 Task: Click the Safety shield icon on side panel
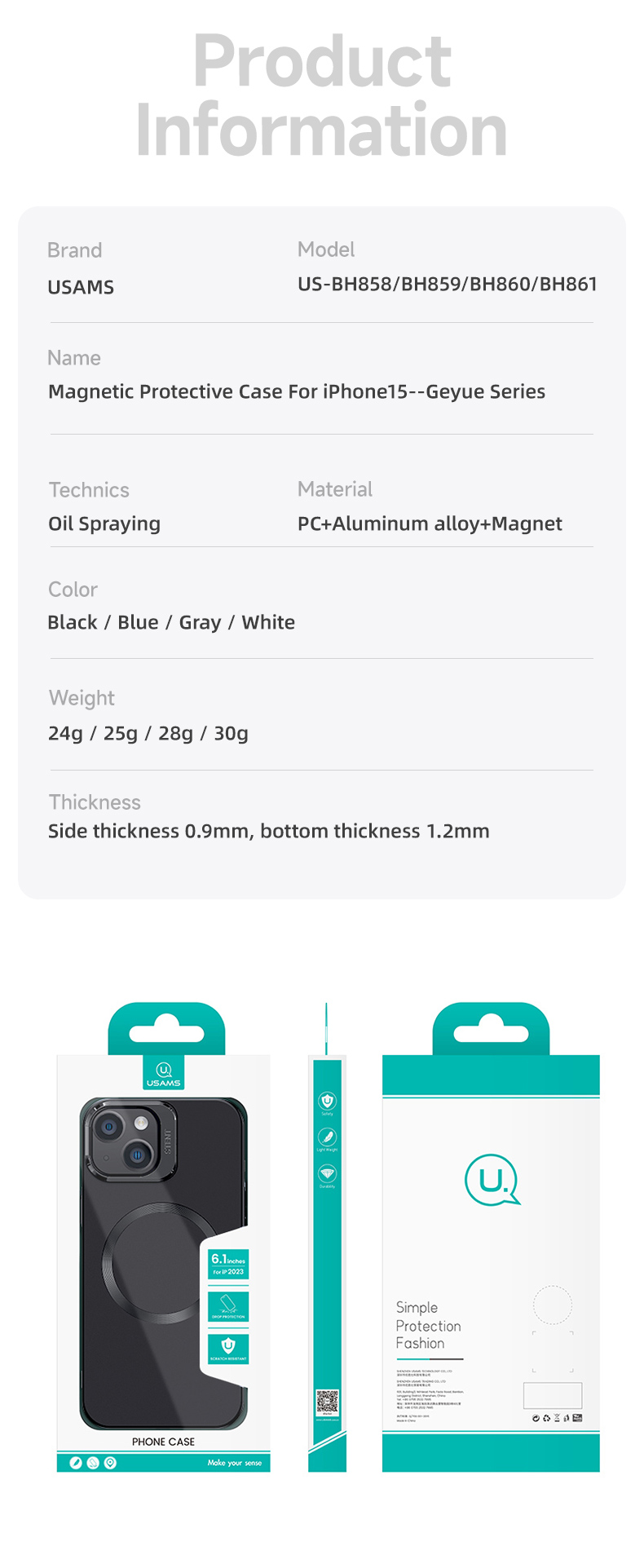(327, 1101)
